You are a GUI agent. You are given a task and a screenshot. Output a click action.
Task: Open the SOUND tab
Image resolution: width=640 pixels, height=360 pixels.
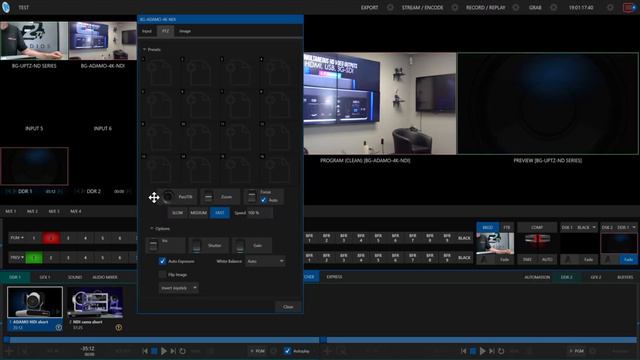click(x=75, y=277)
